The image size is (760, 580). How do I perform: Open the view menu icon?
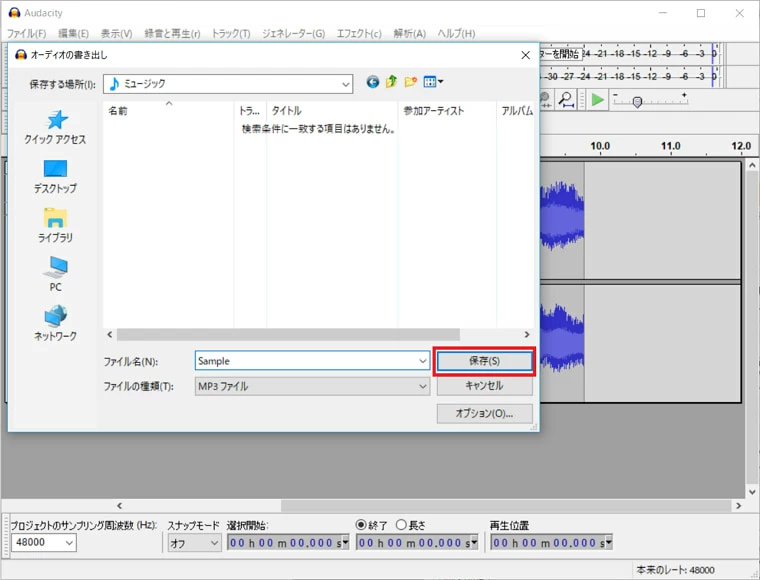(432, 83)
